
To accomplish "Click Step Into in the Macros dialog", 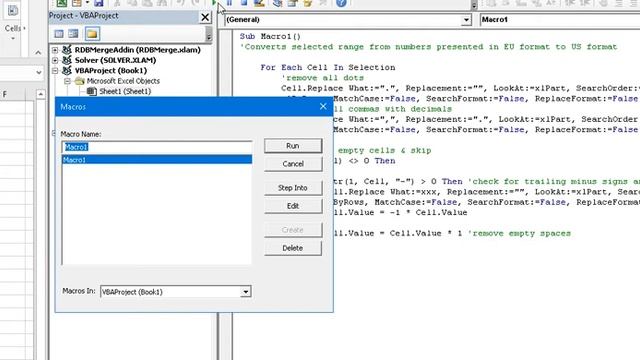I will [293, 188].
